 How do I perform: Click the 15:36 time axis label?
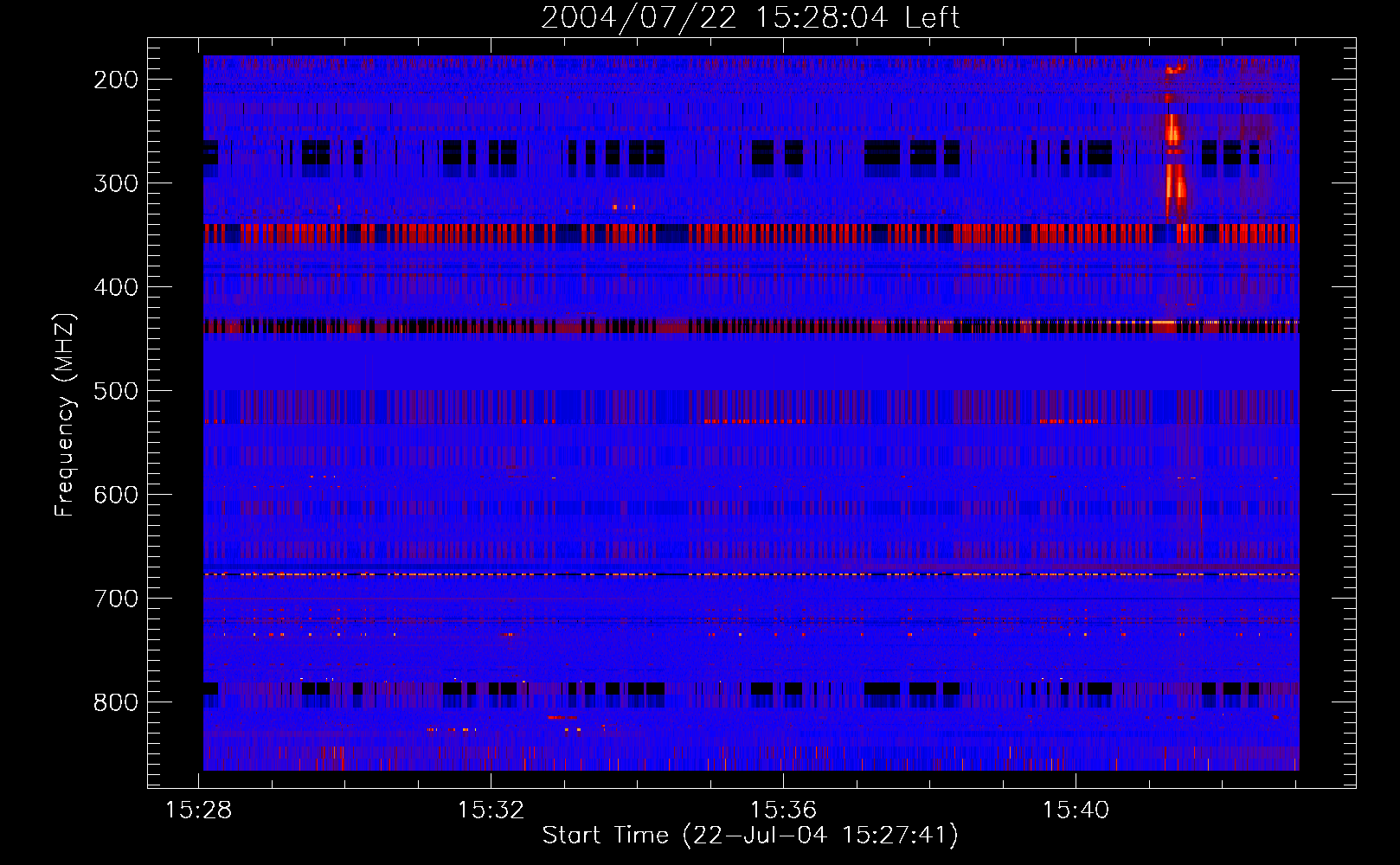(x=783, y=811)
